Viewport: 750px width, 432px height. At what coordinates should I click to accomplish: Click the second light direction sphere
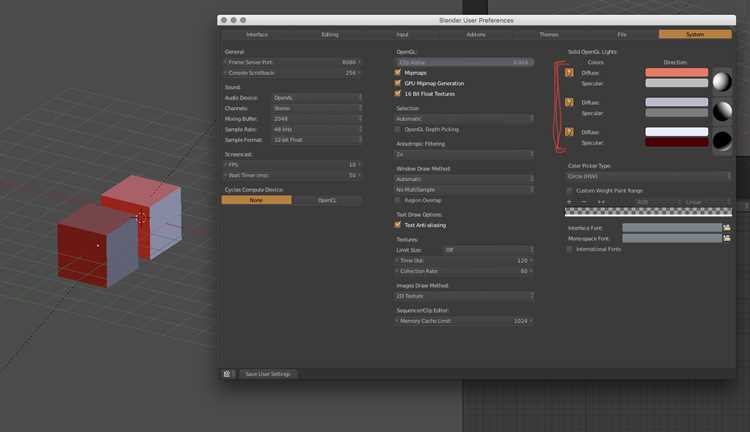(x=722, y=111)
